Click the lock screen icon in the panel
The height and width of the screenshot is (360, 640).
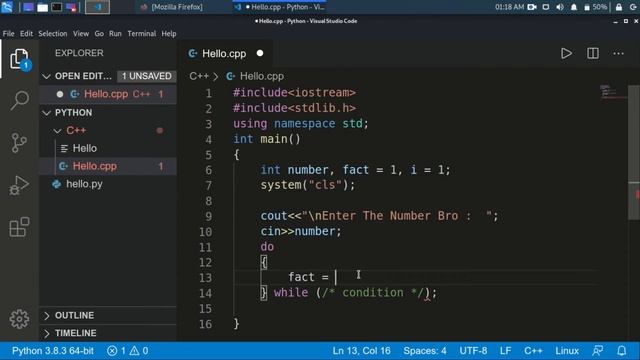(x=619, y=7)
